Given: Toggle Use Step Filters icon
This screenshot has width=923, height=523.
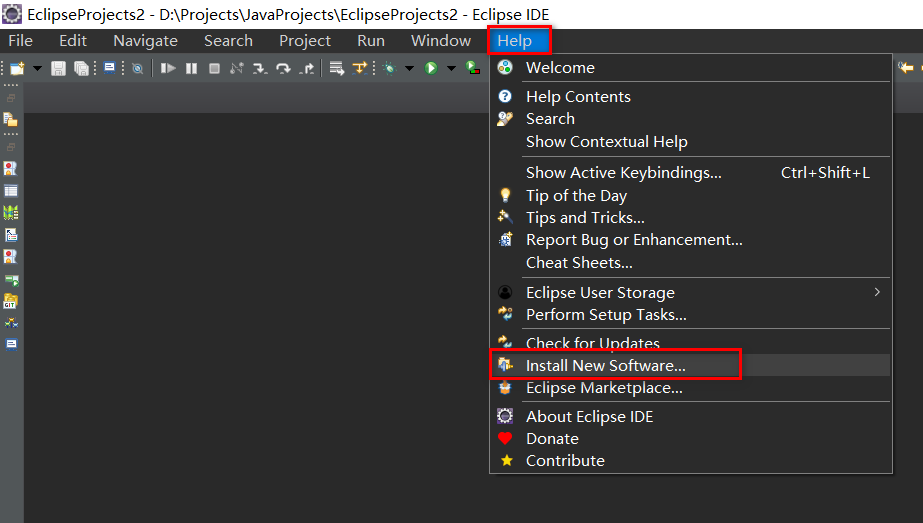Looking at the screenshot, I should 359,68.
